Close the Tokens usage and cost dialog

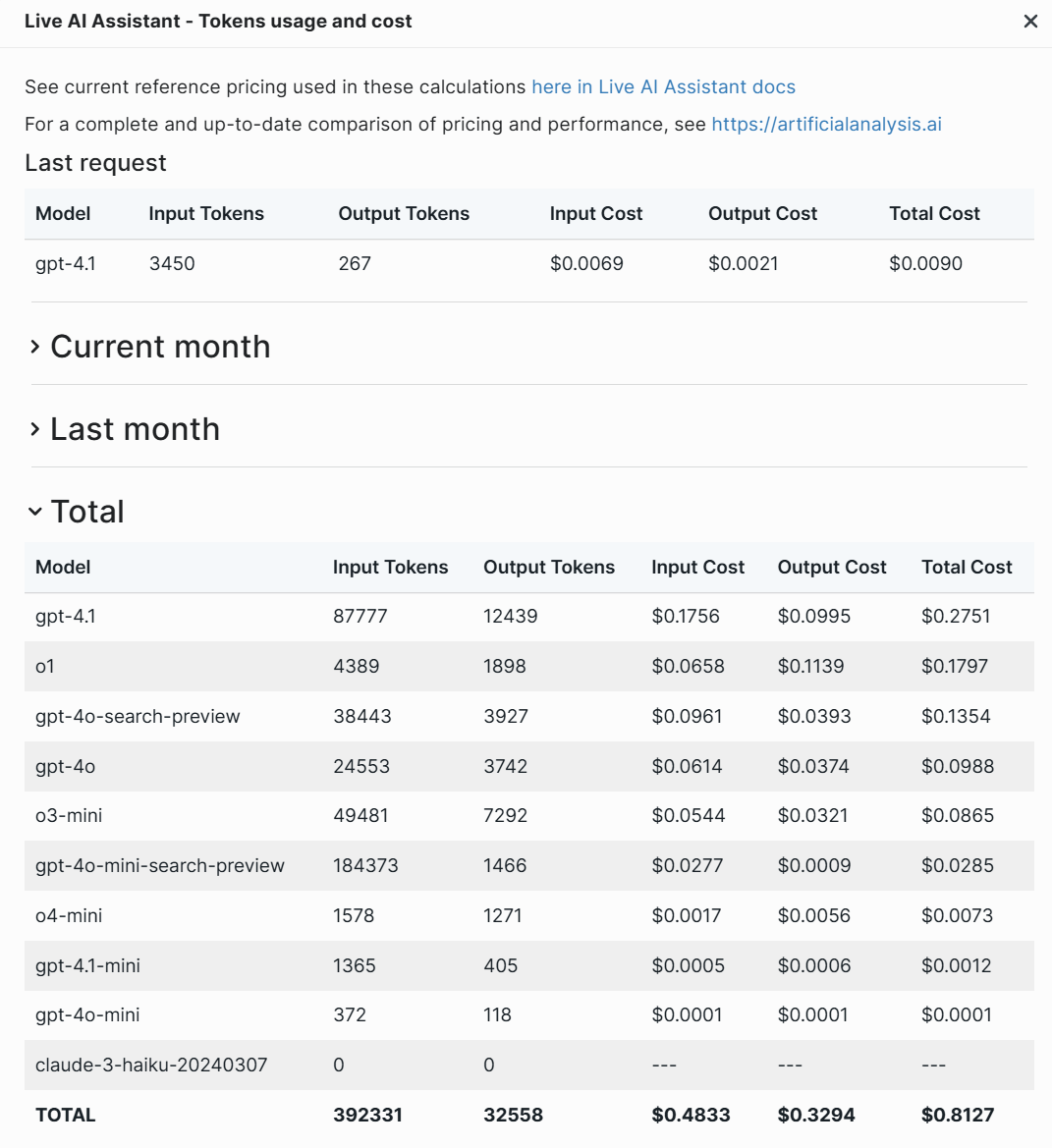tap(1030, 22)
